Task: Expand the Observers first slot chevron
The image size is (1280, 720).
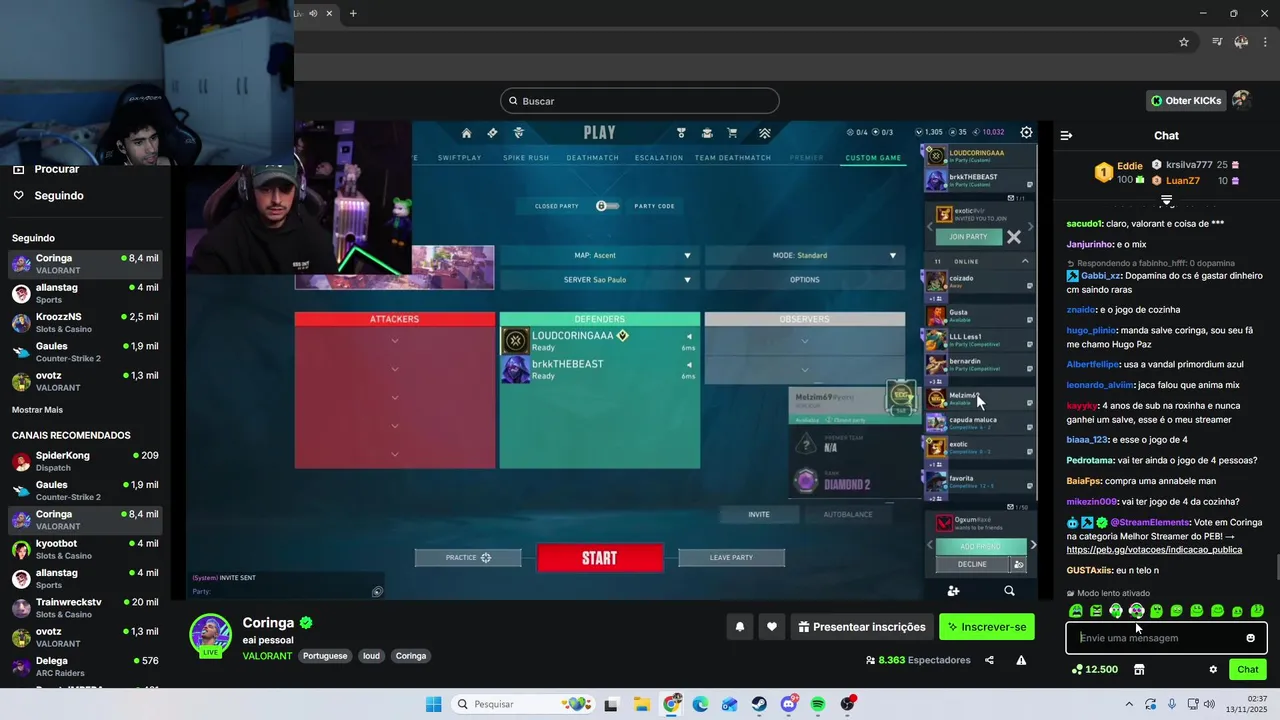Action: [805, 341]
